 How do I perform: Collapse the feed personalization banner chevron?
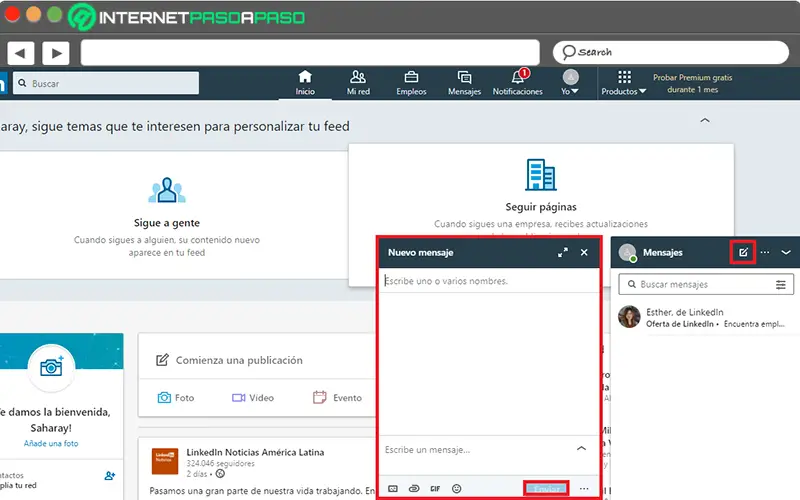point(705,120)
